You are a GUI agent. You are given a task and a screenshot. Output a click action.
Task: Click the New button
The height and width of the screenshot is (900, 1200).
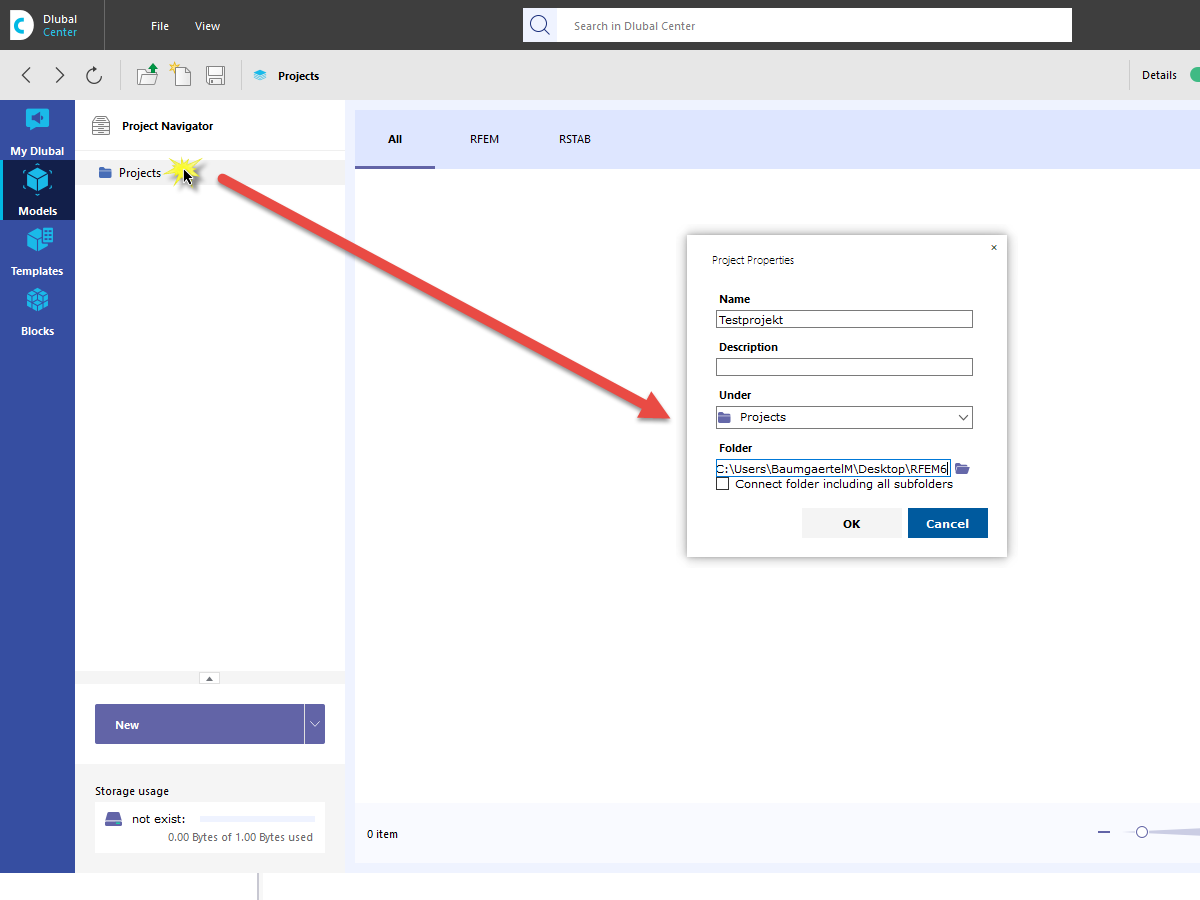(199, 724)
